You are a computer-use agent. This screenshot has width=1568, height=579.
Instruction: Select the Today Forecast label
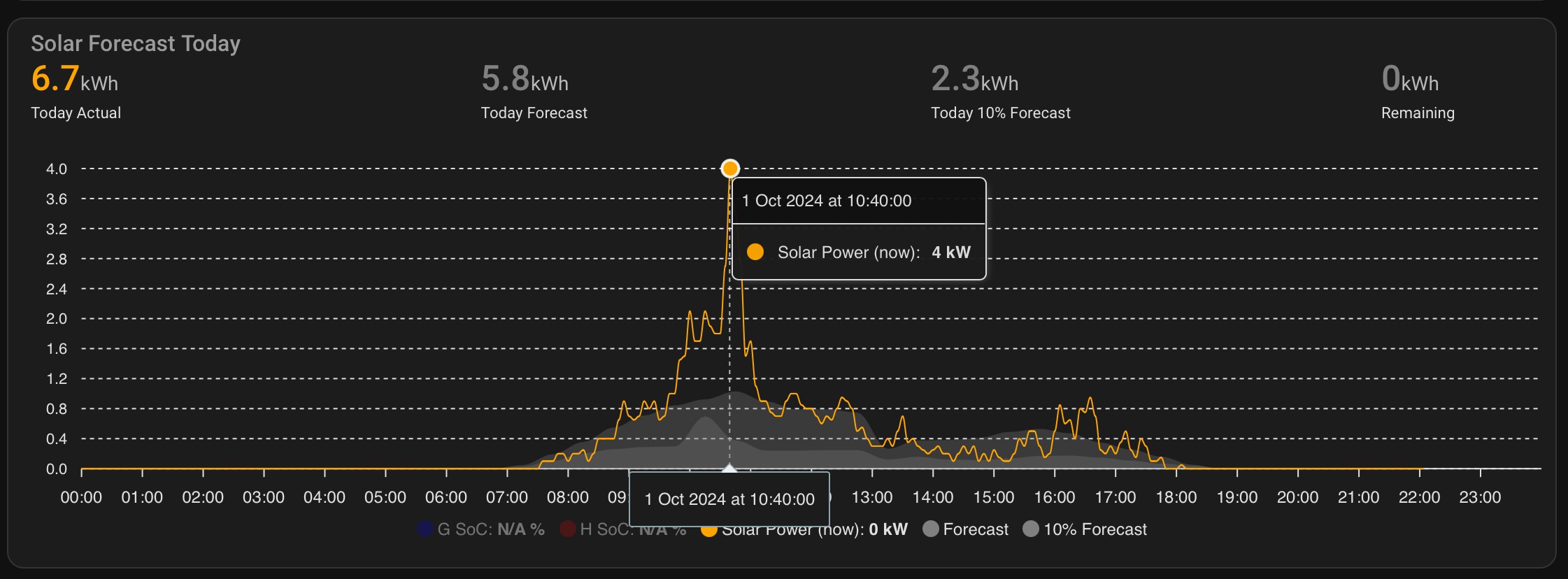(534, 113)
